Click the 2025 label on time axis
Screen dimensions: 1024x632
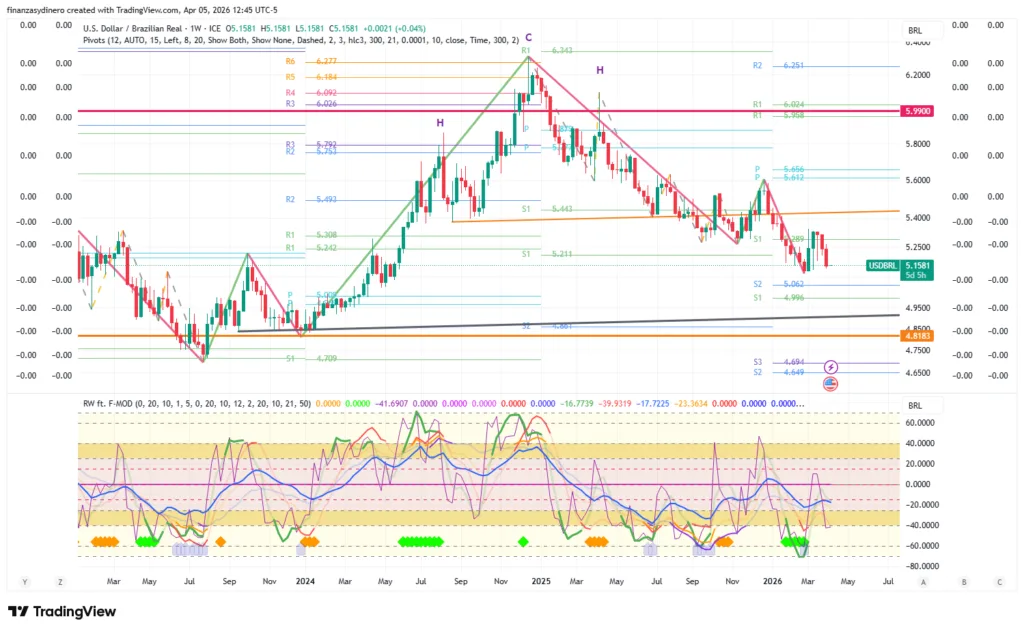pyautogui.click(x=541, y=580)
